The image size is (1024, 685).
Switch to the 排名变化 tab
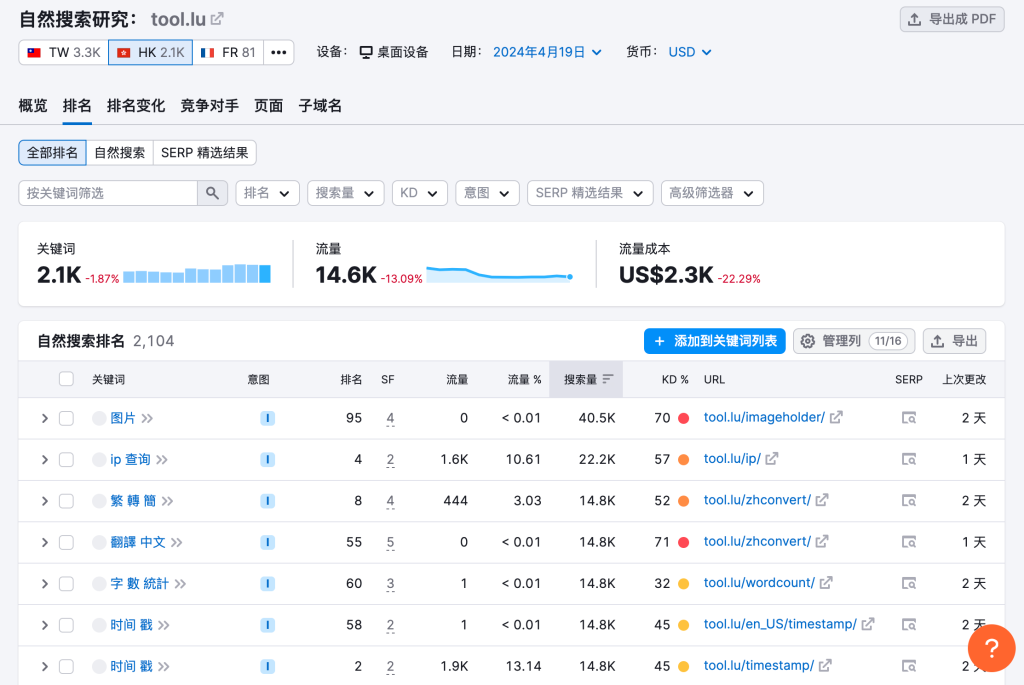136,106
